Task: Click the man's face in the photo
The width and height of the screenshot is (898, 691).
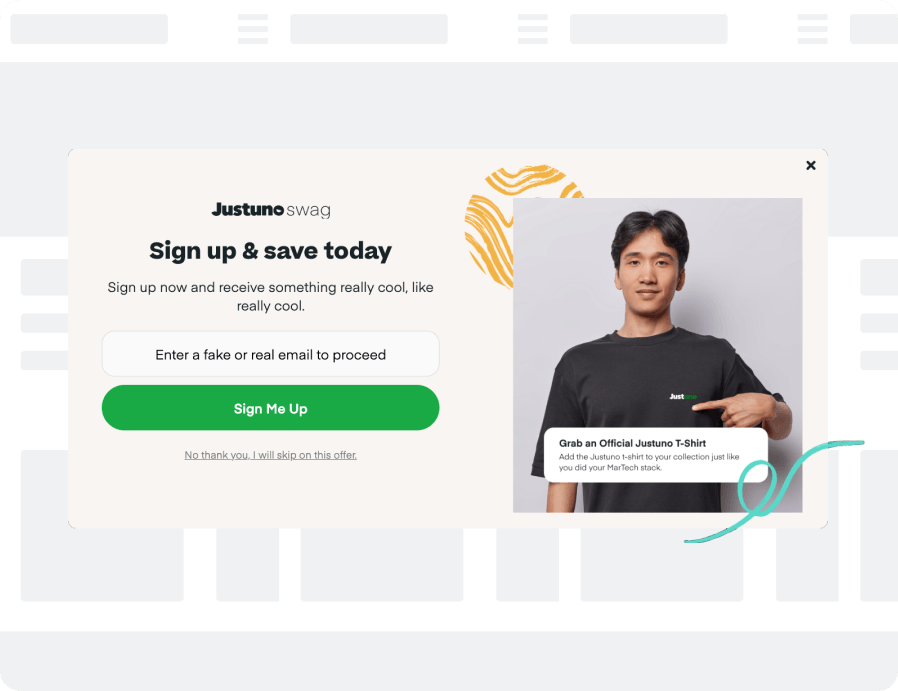Action: [649, 269]
